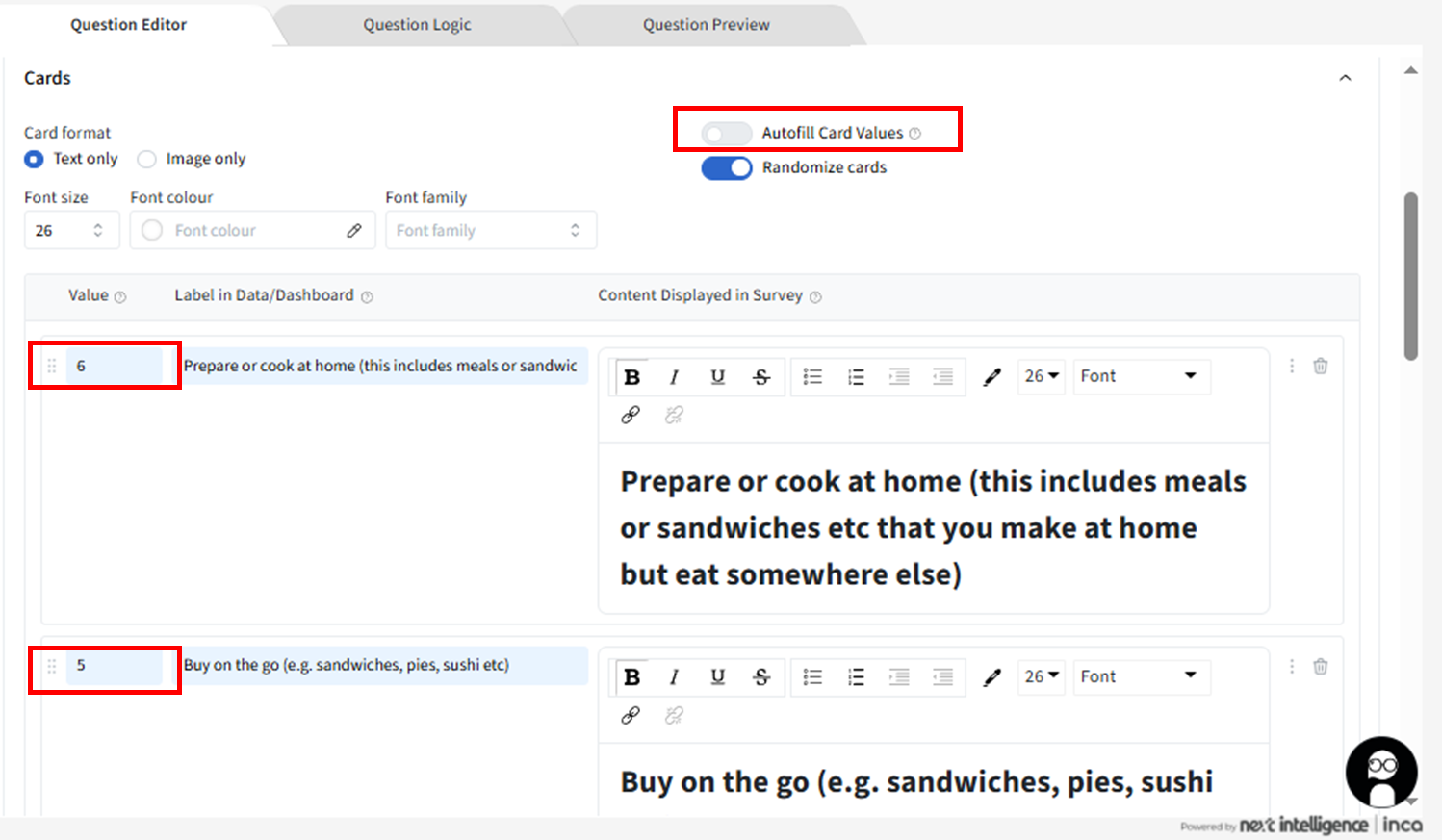This screenshot has width=1442, height=840.
Task: Select Image only card format
Action: coord(146,159)
